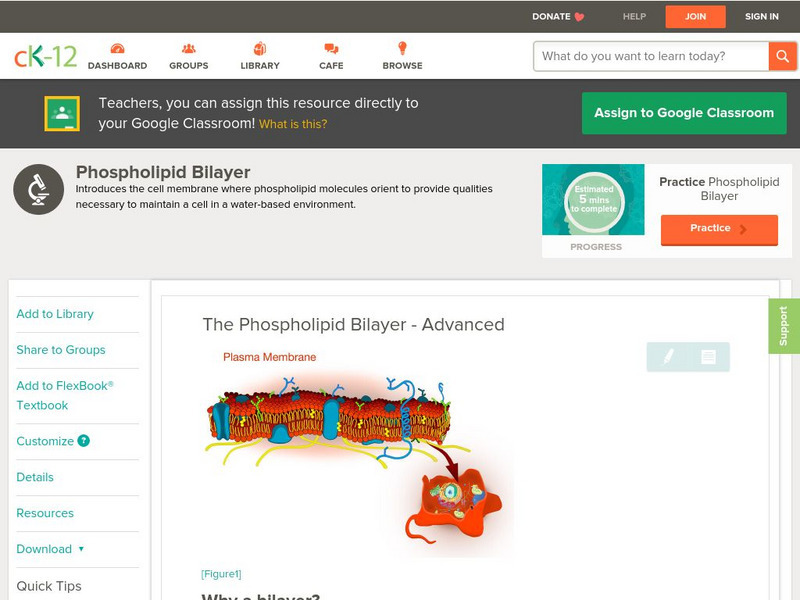
Task: Open the HELP menu item
Action: pyautogui.click(x=634, y=16)
